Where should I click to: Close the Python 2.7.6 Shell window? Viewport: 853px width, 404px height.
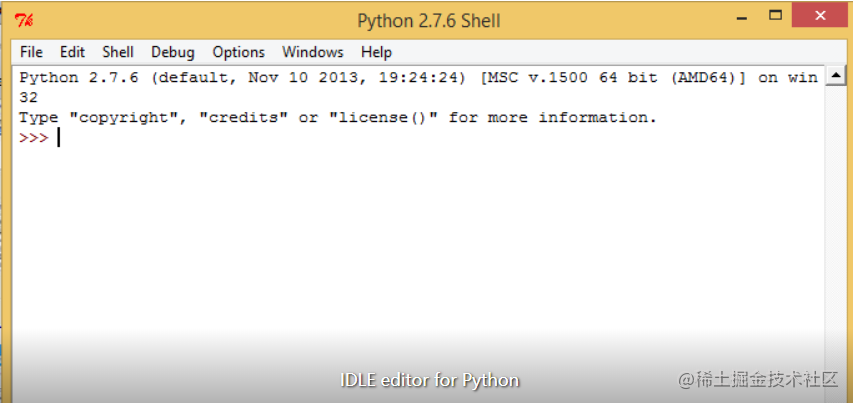(x=820, y=15)
